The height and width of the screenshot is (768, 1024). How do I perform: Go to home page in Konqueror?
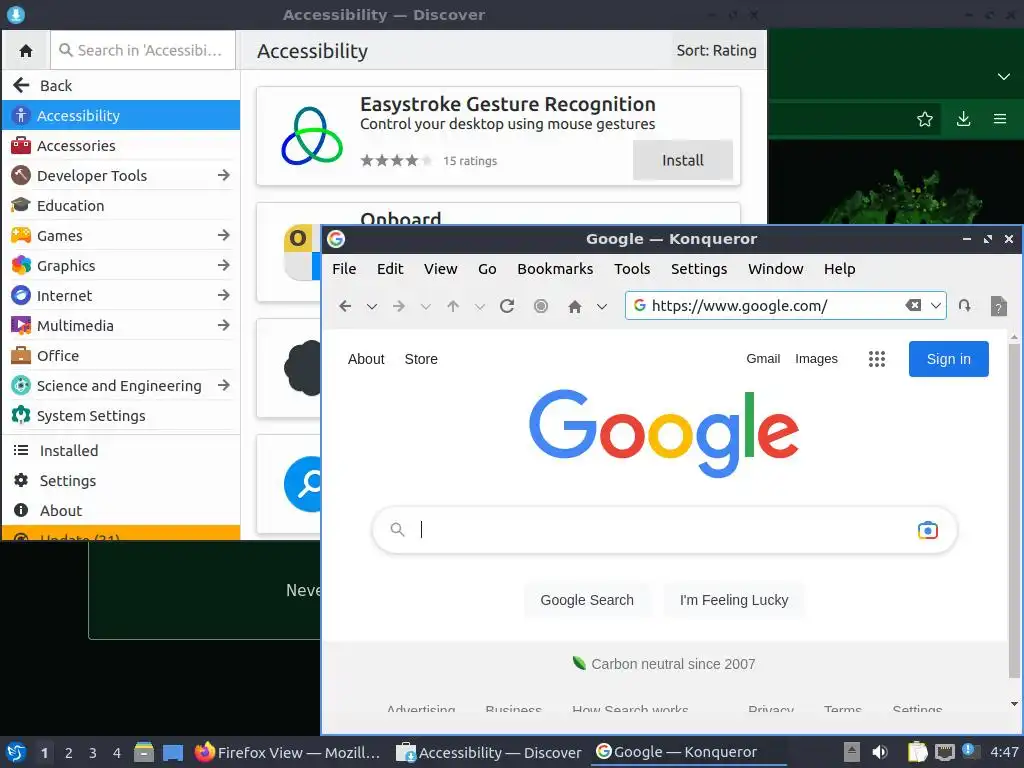click(575, 306)
